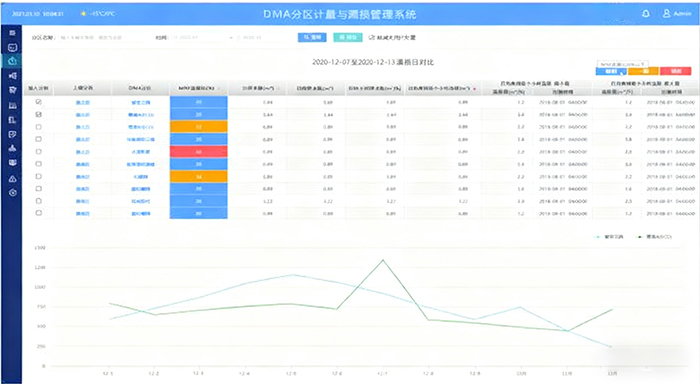Check the third row checkbox (orange MNF cell)
The width and height of the screenshot is (700, 384).
pyautogui.click(x=39, y=127)
